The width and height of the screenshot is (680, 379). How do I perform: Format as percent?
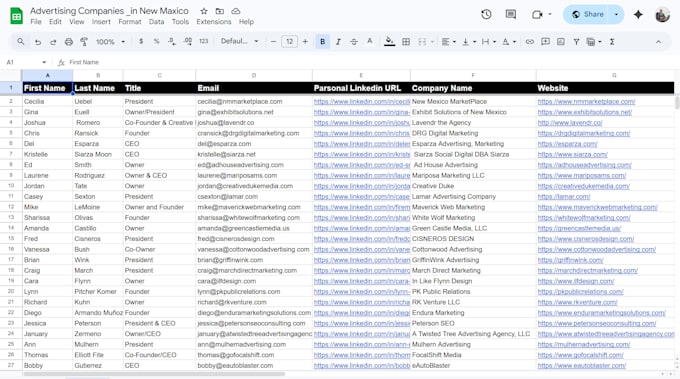click(x=157, y=42)
